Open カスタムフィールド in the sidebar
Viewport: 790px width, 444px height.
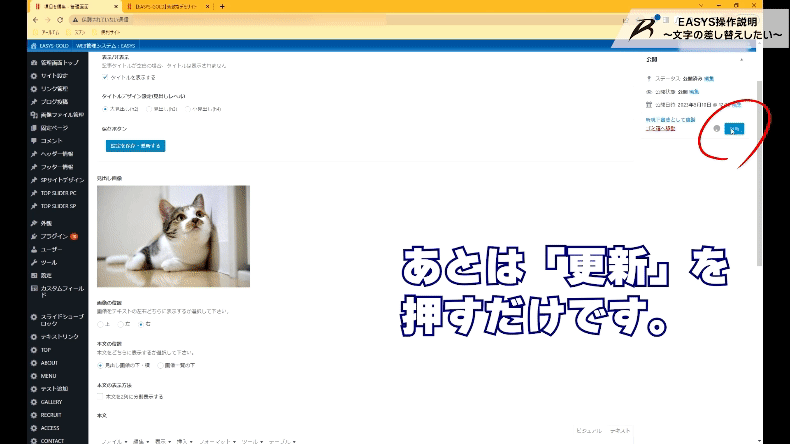click(x=57, y=291)
